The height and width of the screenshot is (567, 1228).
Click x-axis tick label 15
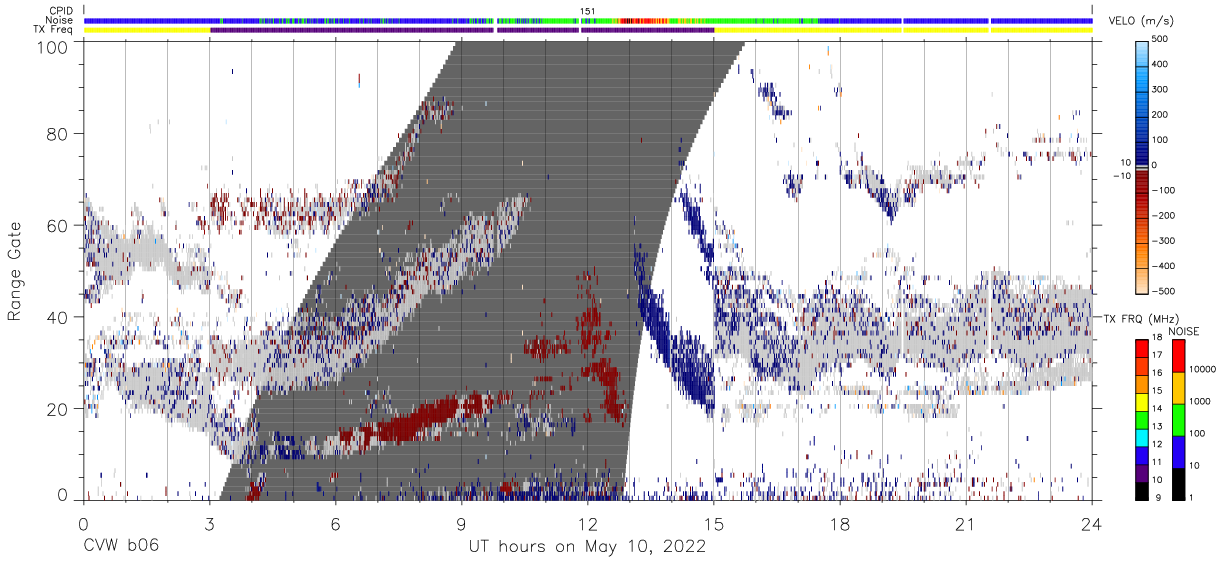713,524
